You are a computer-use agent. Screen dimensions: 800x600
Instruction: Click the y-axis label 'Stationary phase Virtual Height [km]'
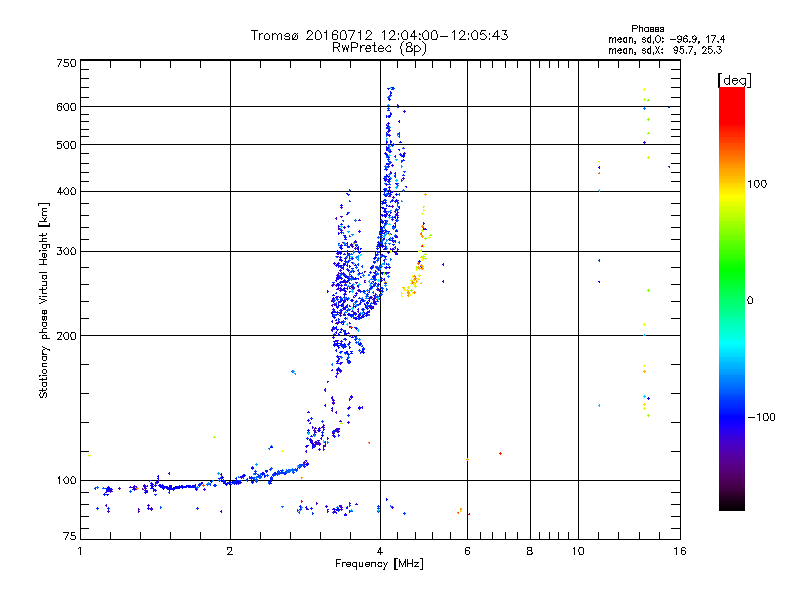tap(43, 300)
